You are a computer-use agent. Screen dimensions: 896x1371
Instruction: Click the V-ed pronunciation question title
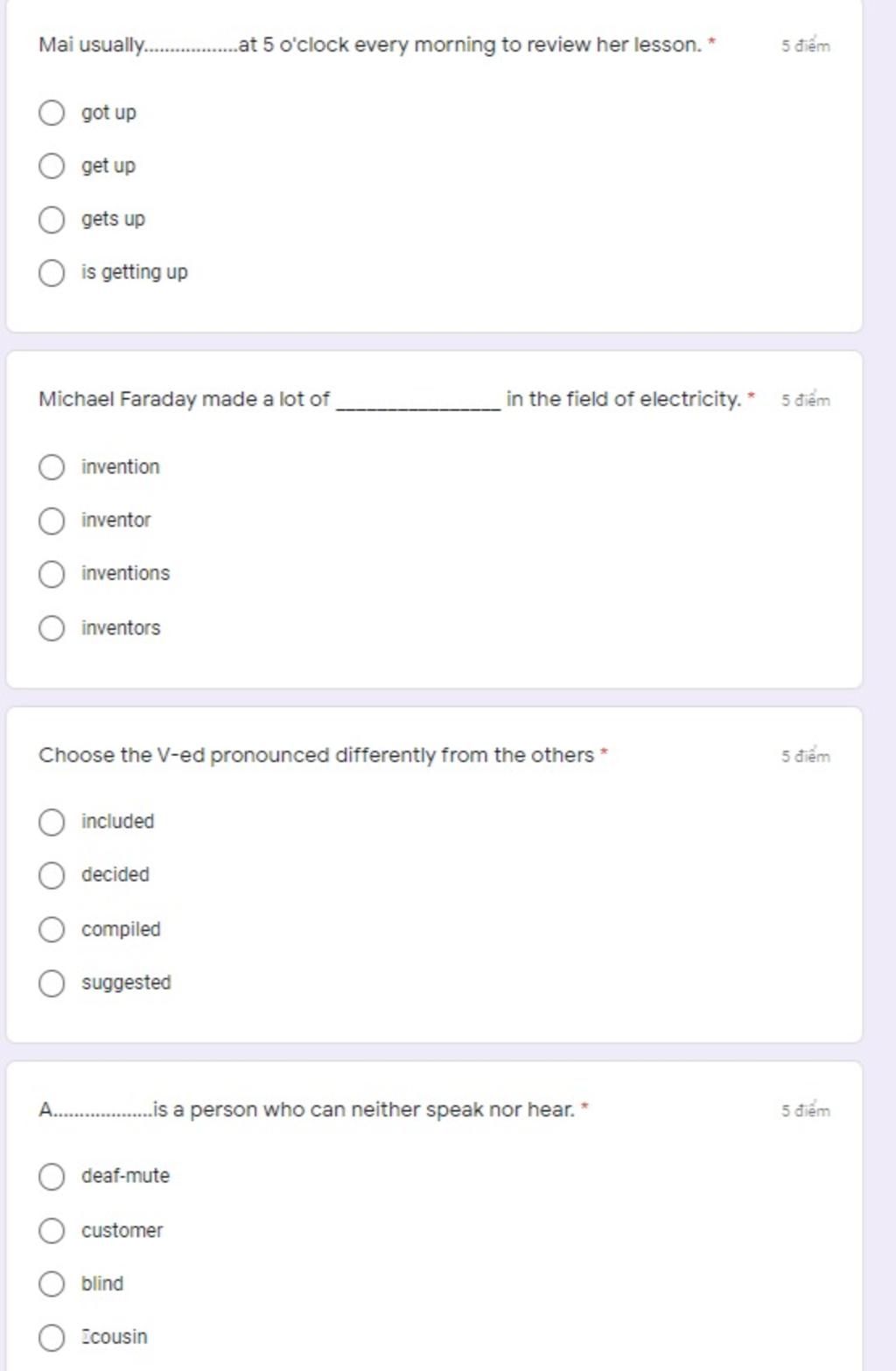(316, 755)
